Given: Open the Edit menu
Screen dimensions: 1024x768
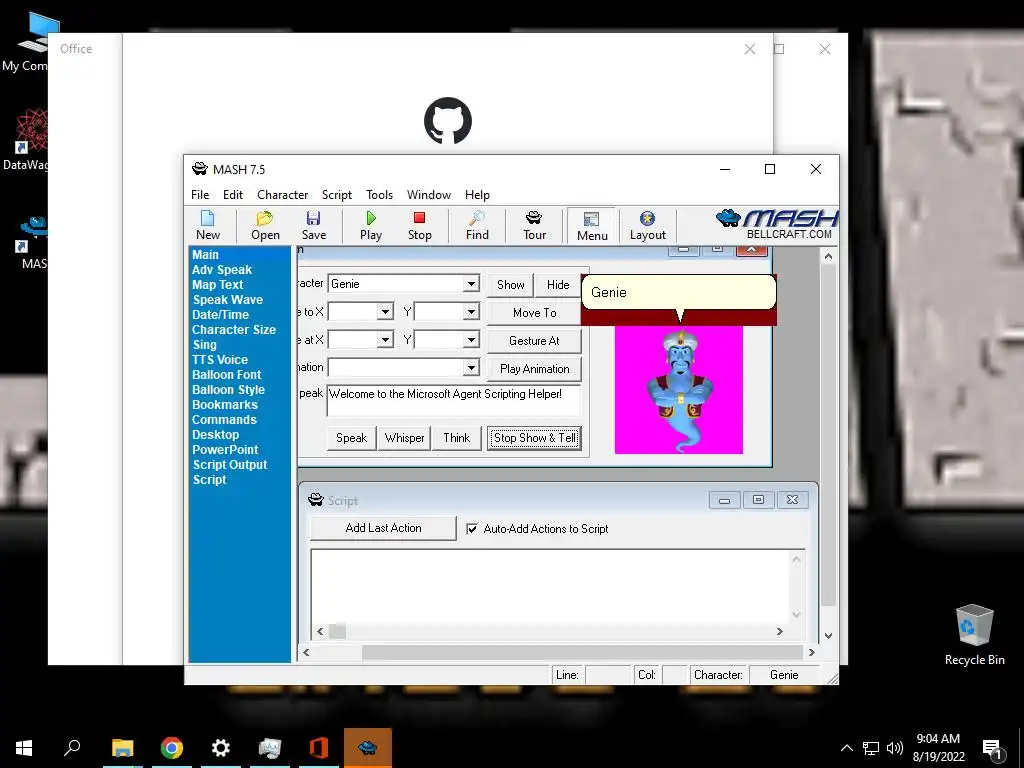Looking at the screenshot, I should point(232,195).
